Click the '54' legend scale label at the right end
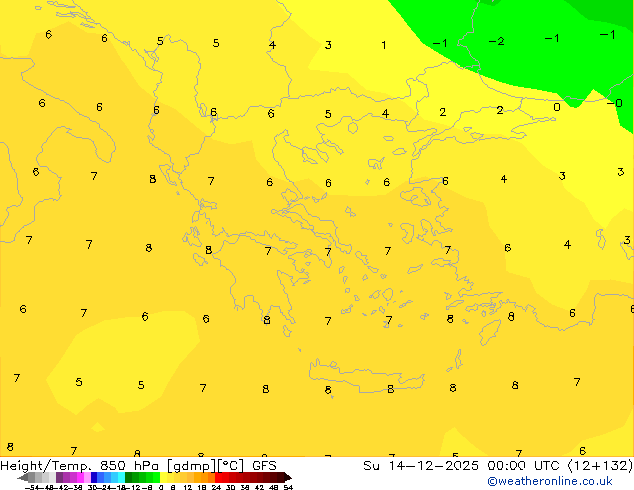634x490 pixels. click(x=288, y=487)
